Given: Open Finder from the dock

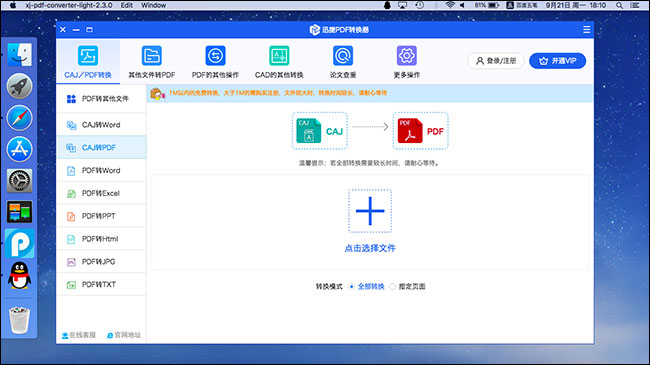Looking at the screenshot, I should 19,54.
